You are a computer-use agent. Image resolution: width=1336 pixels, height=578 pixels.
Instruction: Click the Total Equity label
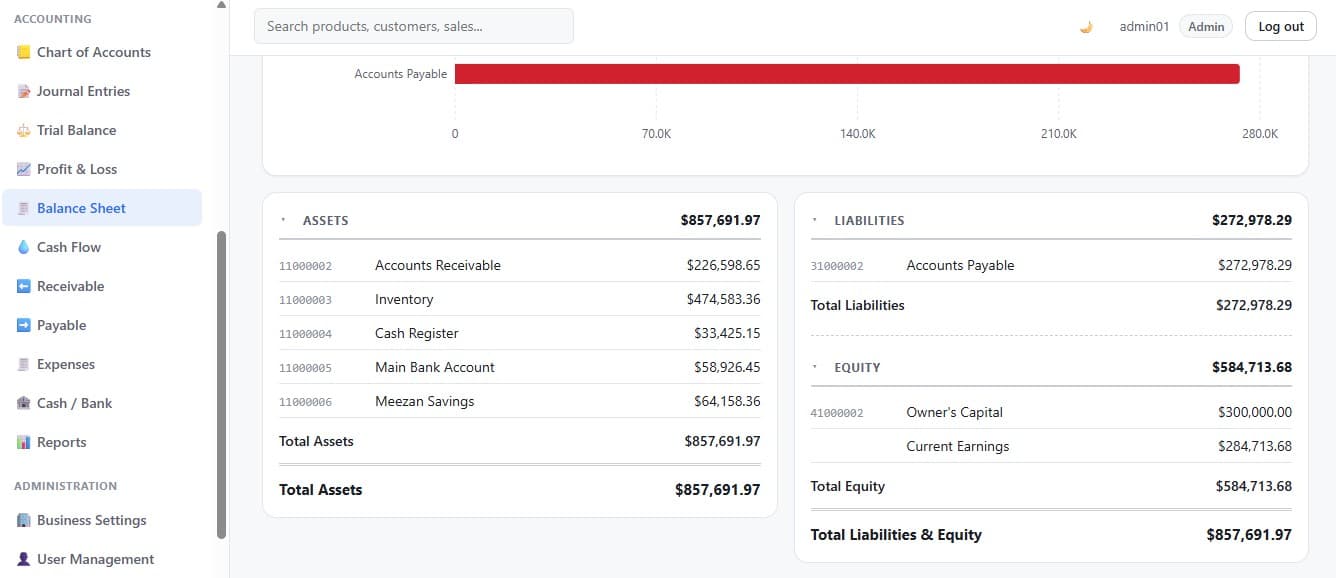pos(848,486)
